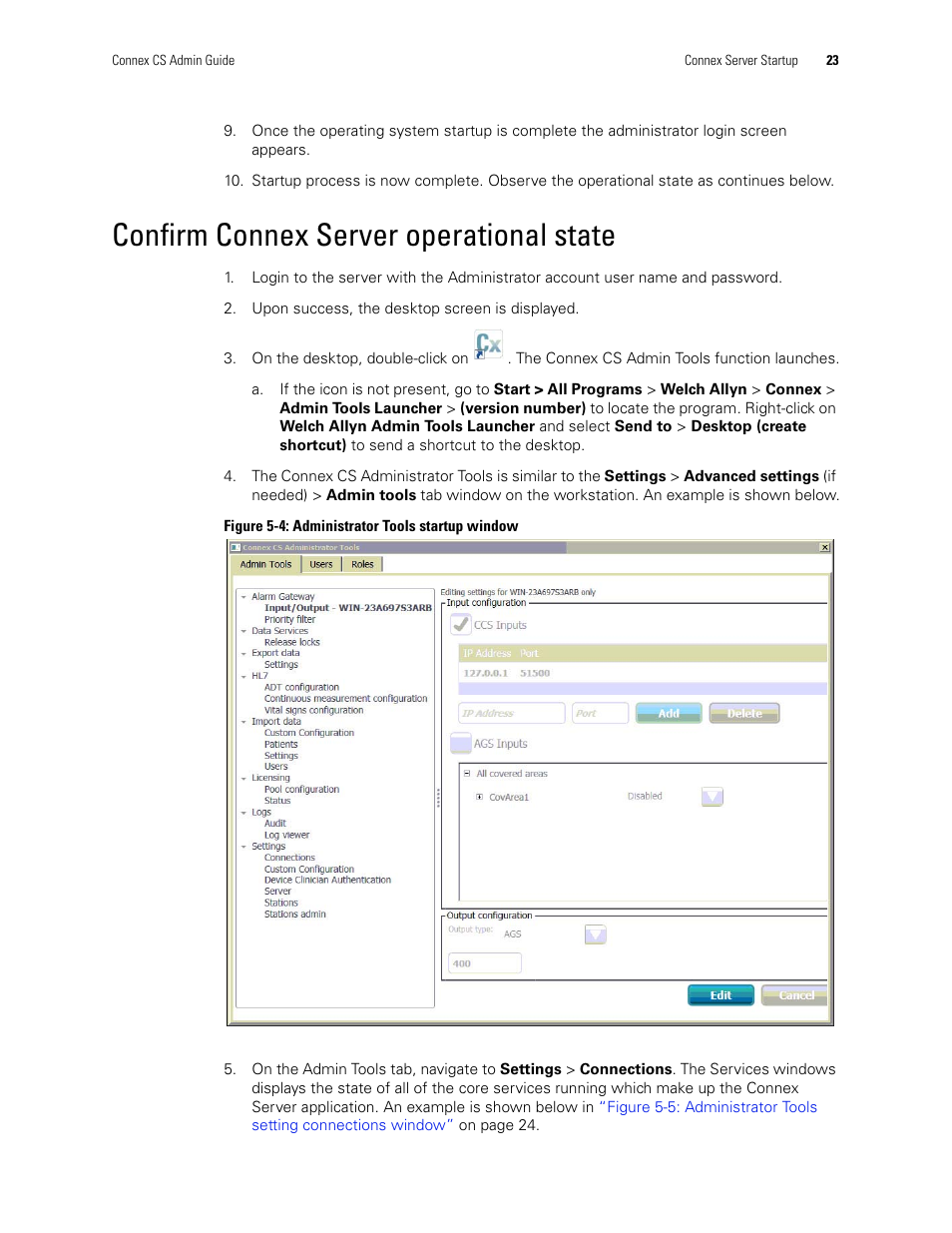The width and height of the screenshot is (952, 1233).
Task: Select Settings under Import data
Action: click(281, 756)
